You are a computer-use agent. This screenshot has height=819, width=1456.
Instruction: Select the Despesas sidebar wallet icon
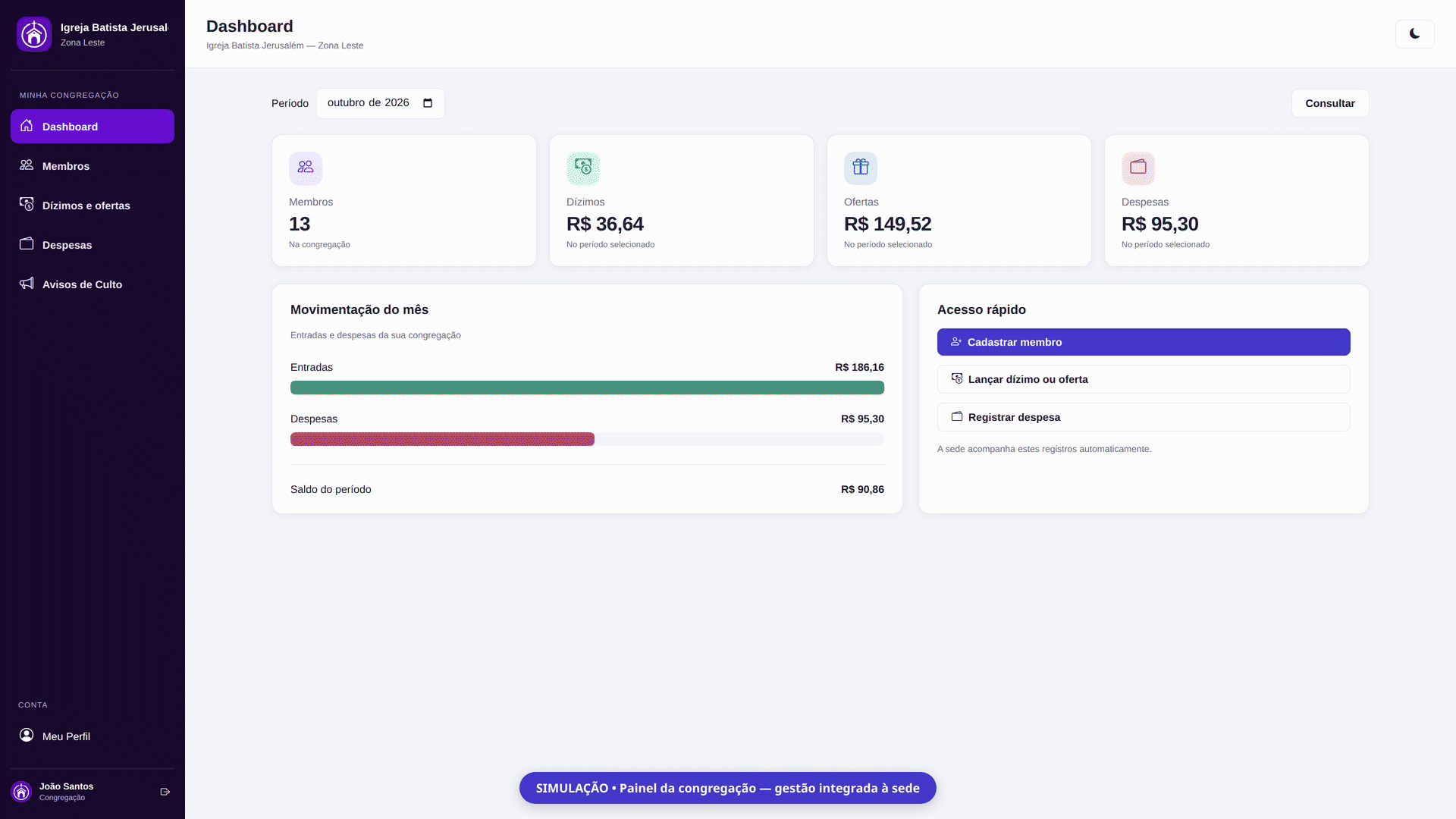point(27,244)
